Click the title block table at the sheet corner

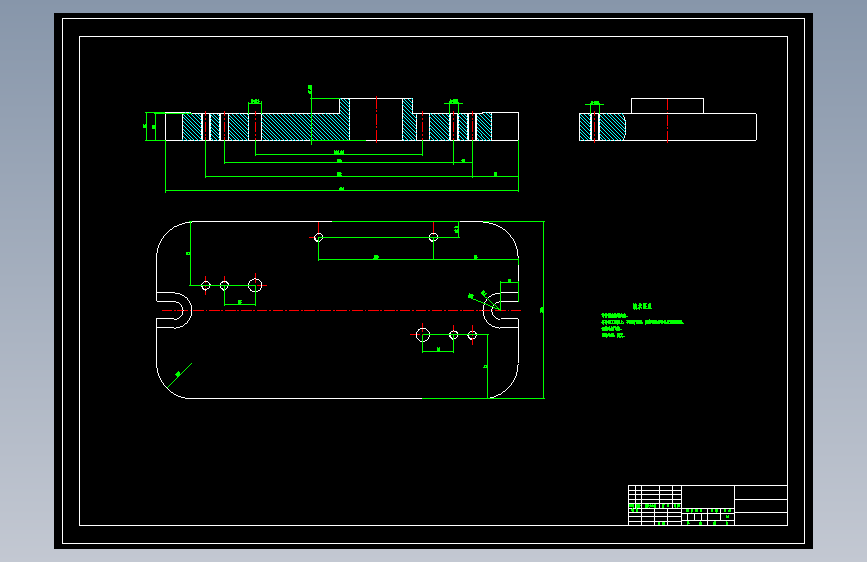tap(708, 506)
